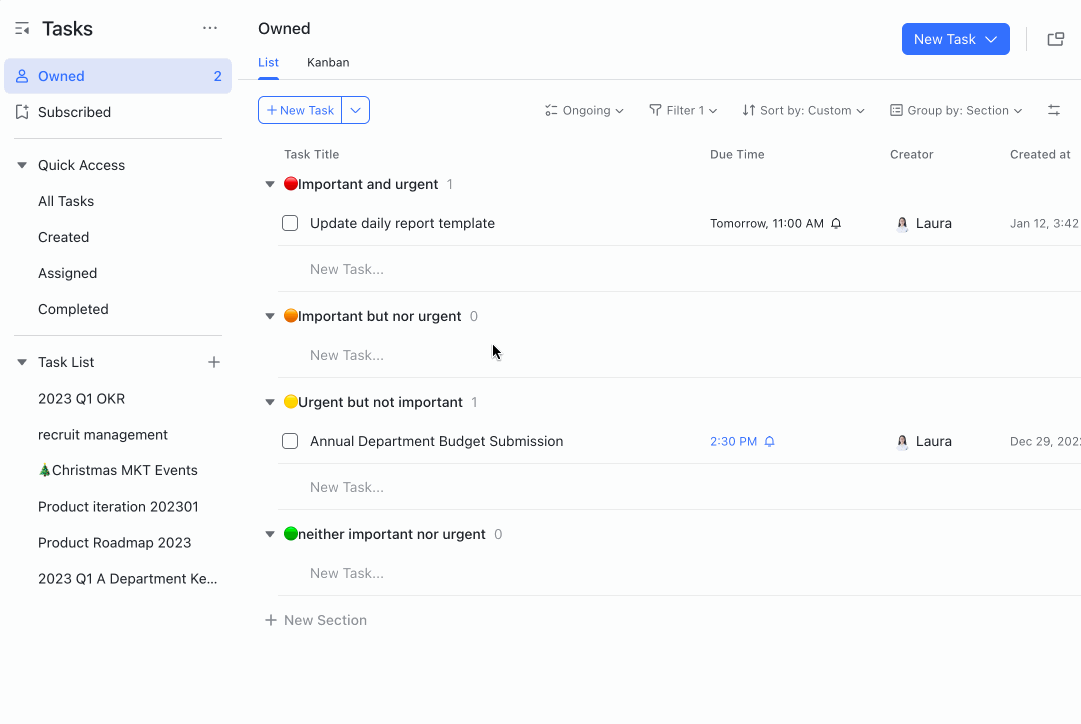Open due time Tomorrow, 11:00 AM
1081x724 pixels.
pos(767,223)
